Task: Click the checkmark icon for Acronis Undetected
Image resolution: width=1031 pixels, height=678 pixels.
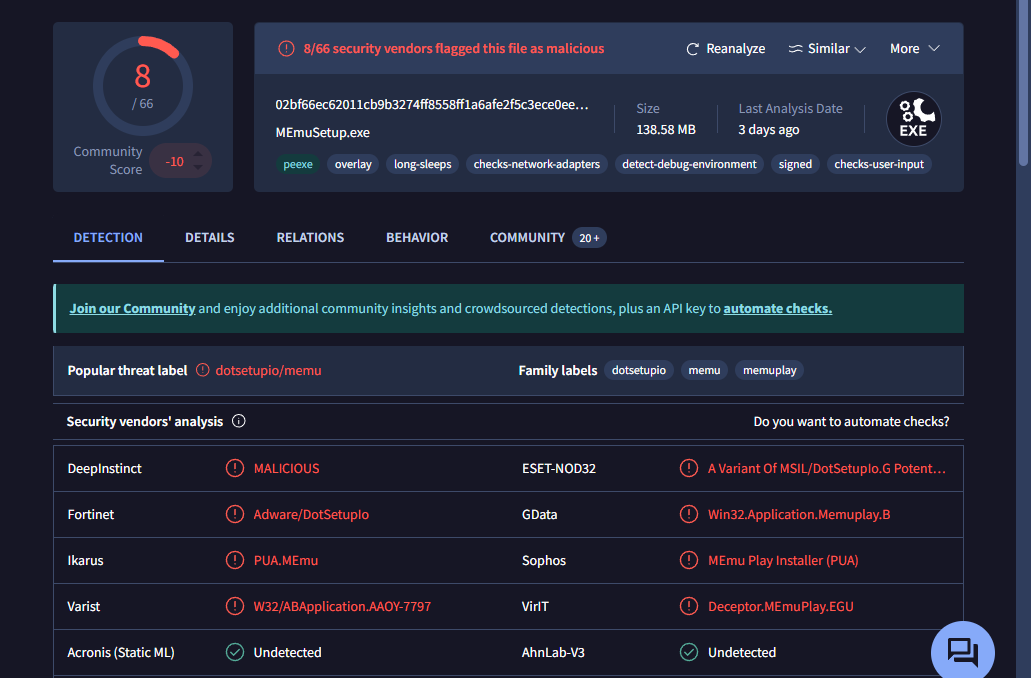Action: 234,652
